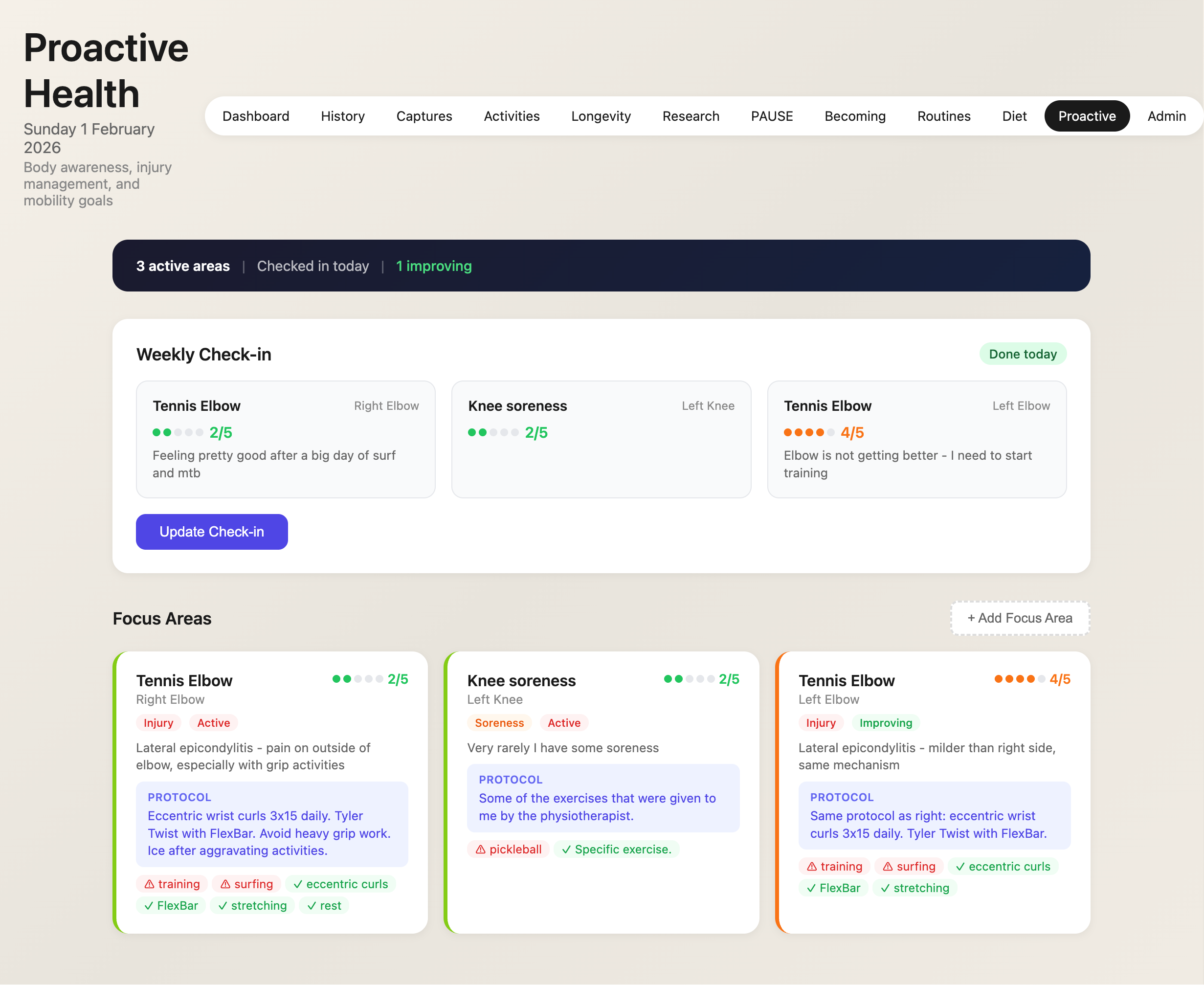The height and width of the screenshot is (985, 1204).
Task: Click Knee soreness 2/5 rating in focus card
Action: coord(701,679)
